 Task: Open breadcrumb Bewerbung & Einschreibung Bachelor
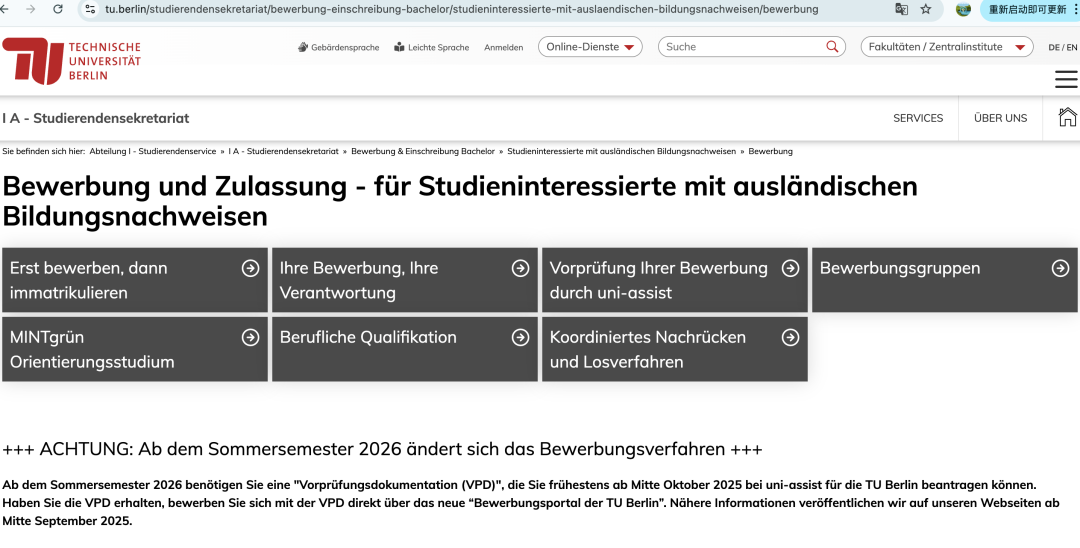[x=423, y=151]
